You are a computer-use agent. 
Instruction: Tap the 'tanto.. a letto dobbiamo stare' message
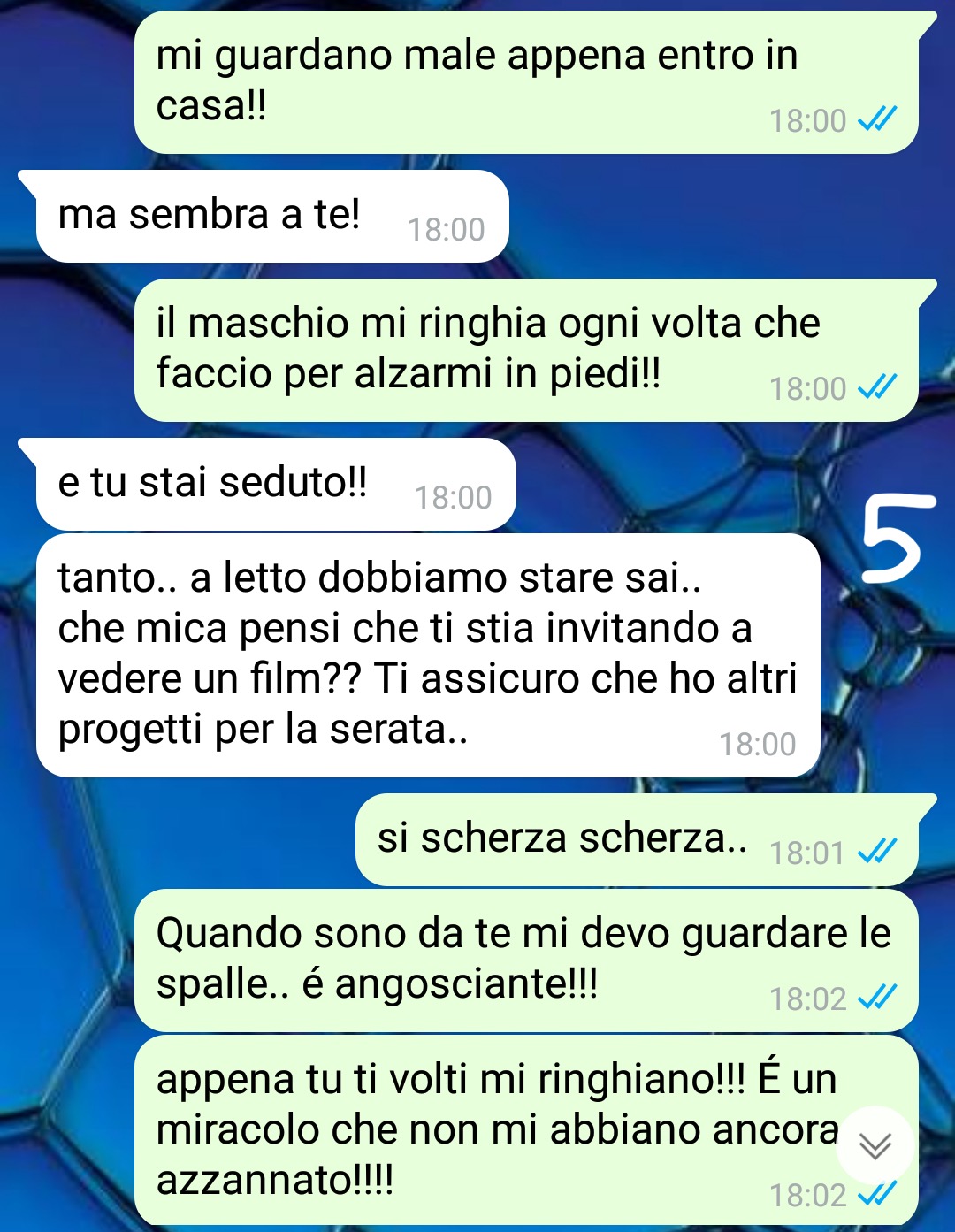click(428, 655)
